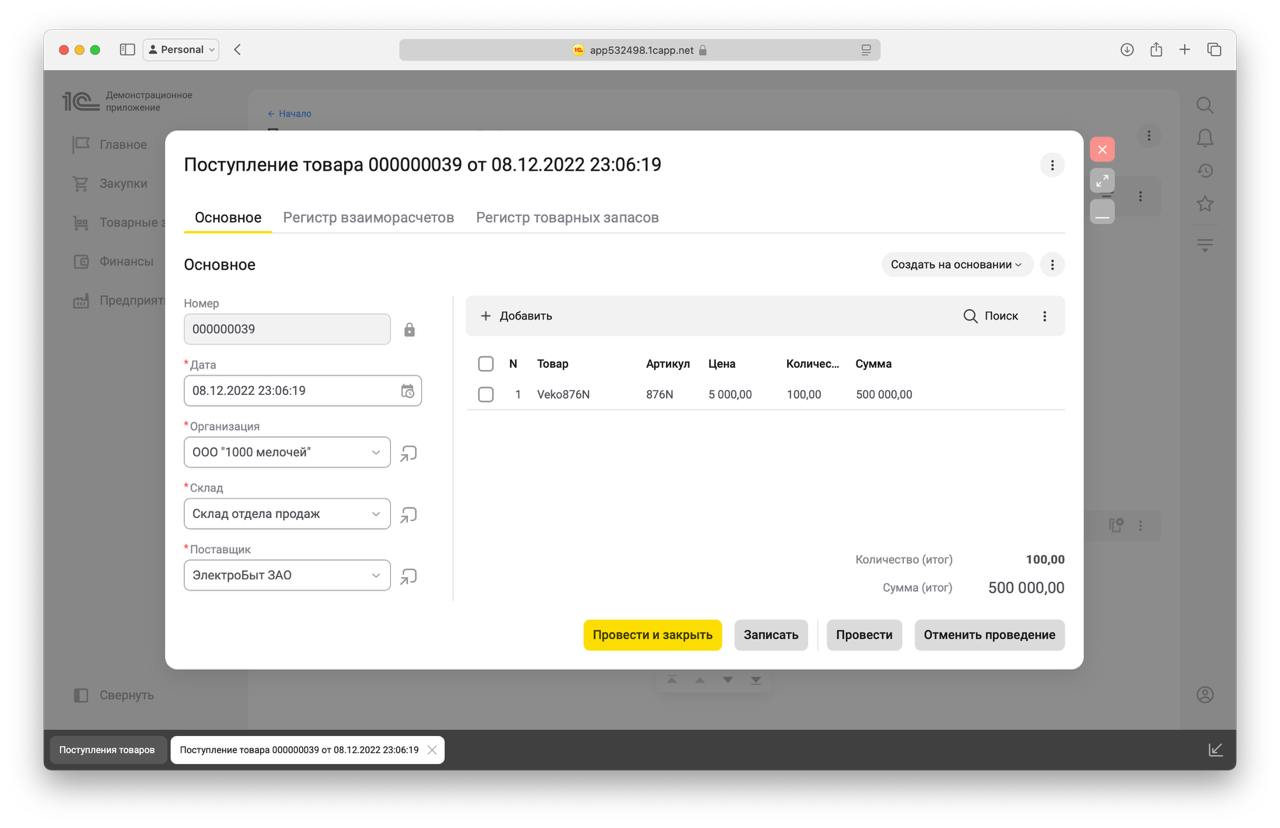This screenshot has width=1280, height=828.
Task: Switch to Регистр товарных запасов tab
Action: [567, 218]
